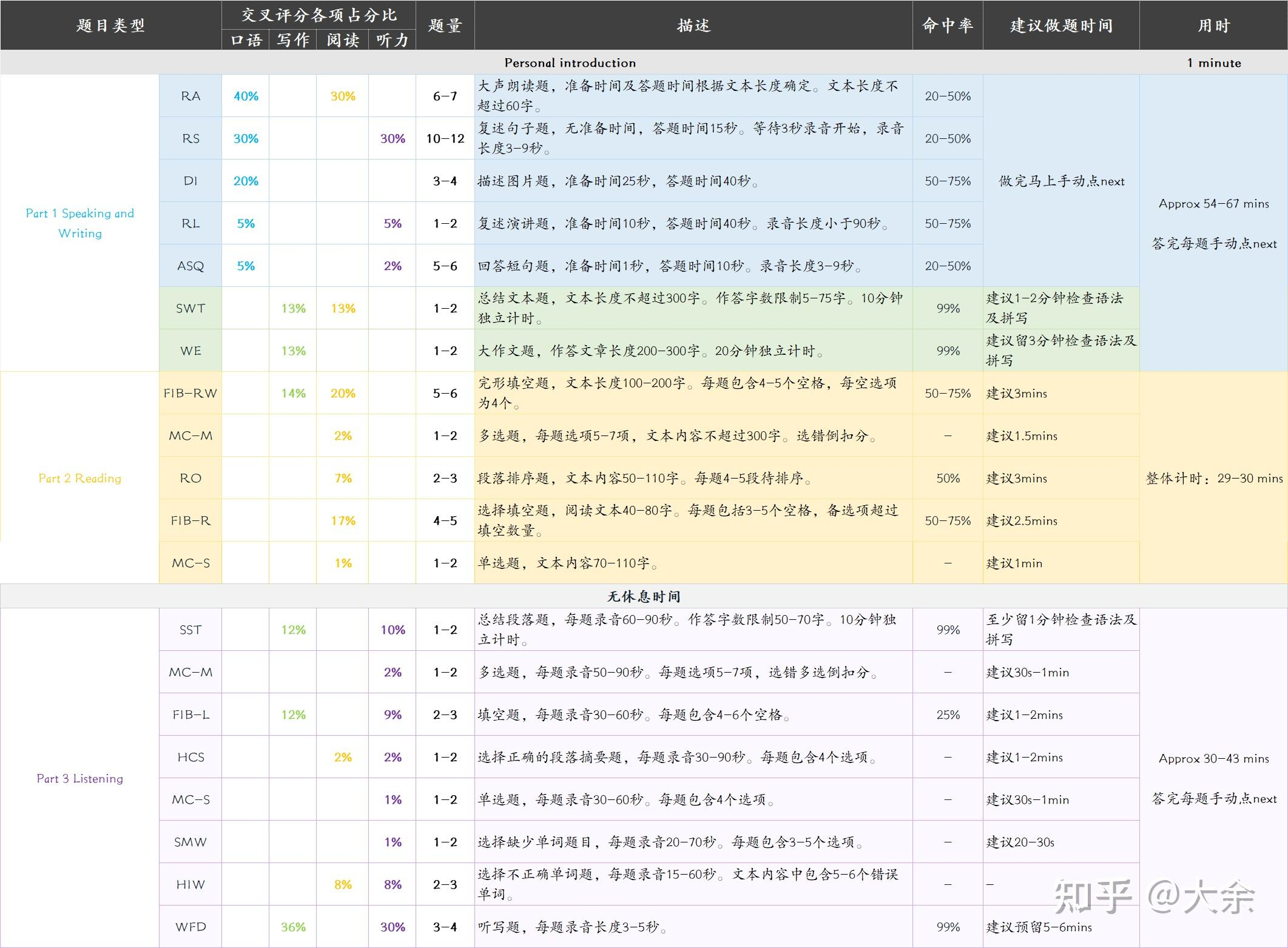The height and width of the screenshot is (948, 1288).
Task: Select the FIB-RW question type cell
Action: pyautogui.click(x=191, y=393)
